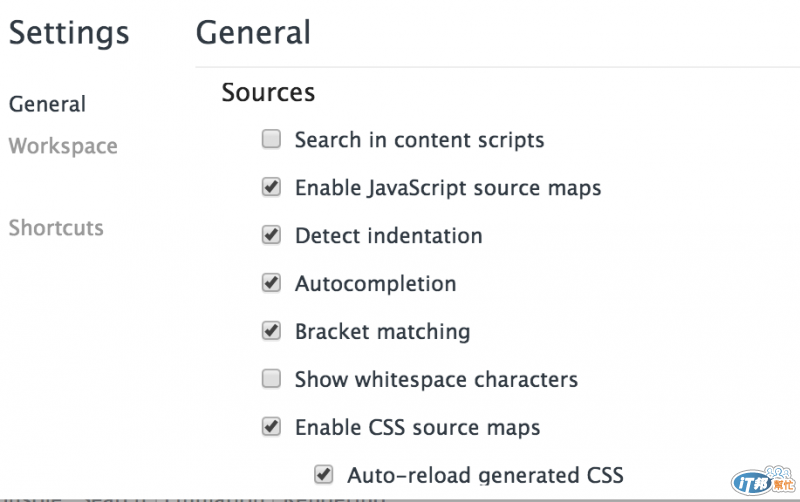Switch to the Workspace settings tab
This screenshot has height=502, width=800.
[63, 146]
